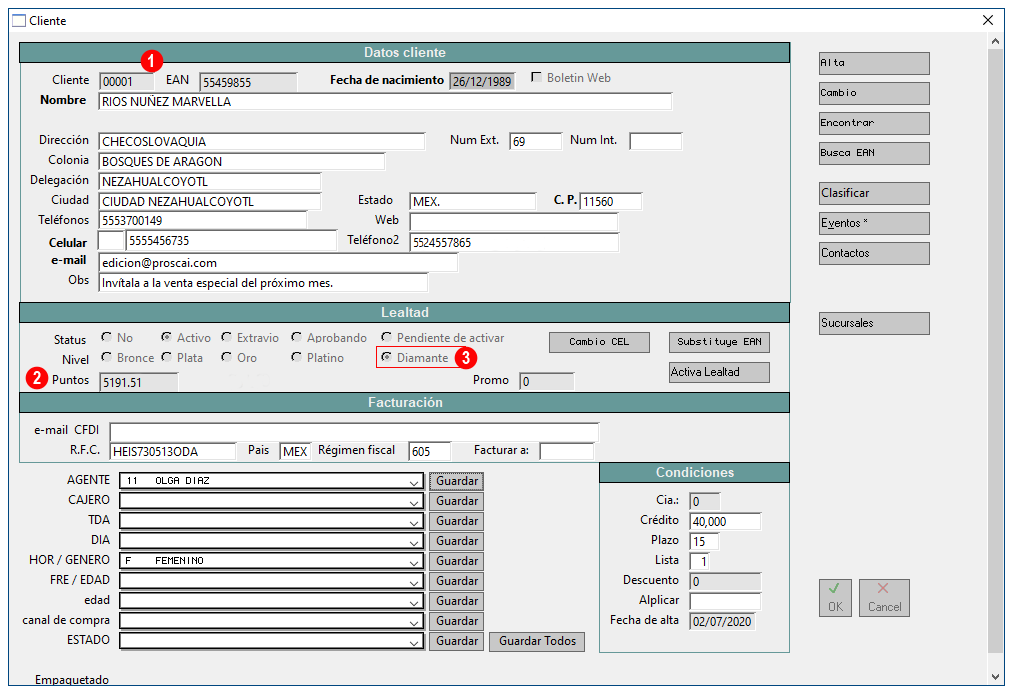The image size is (1012, 695).
Task: Click the Alta button
Action: (x=875, y=63)
